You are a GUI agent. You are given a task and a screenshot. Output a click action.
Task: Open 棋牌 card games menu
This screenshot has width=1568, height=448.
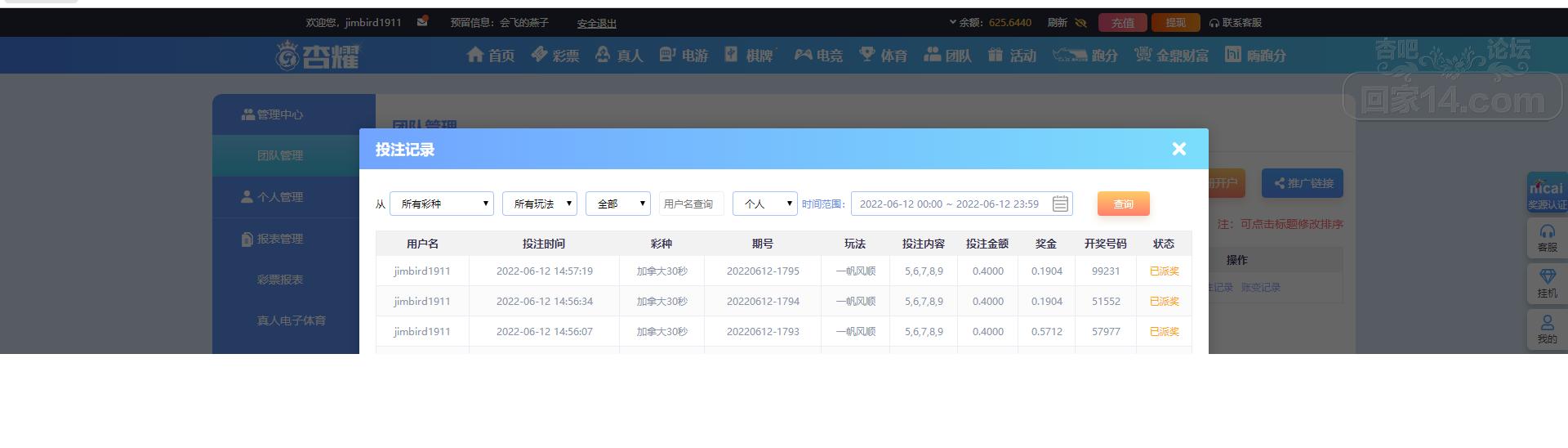pos(748,55)
